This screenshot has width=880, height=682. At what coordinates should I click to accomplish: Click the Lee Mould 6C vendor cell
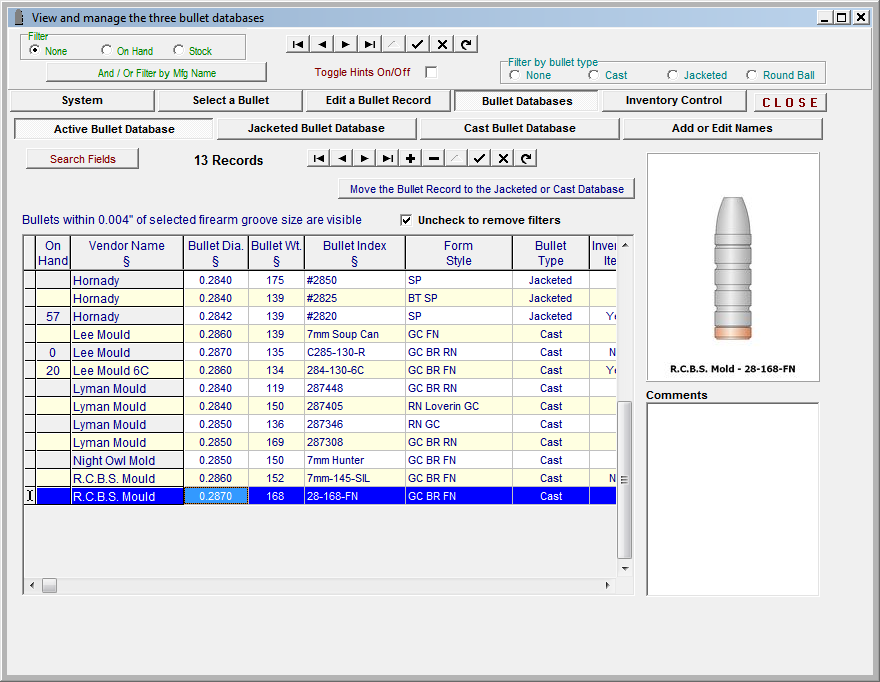[x=127, y=370]
